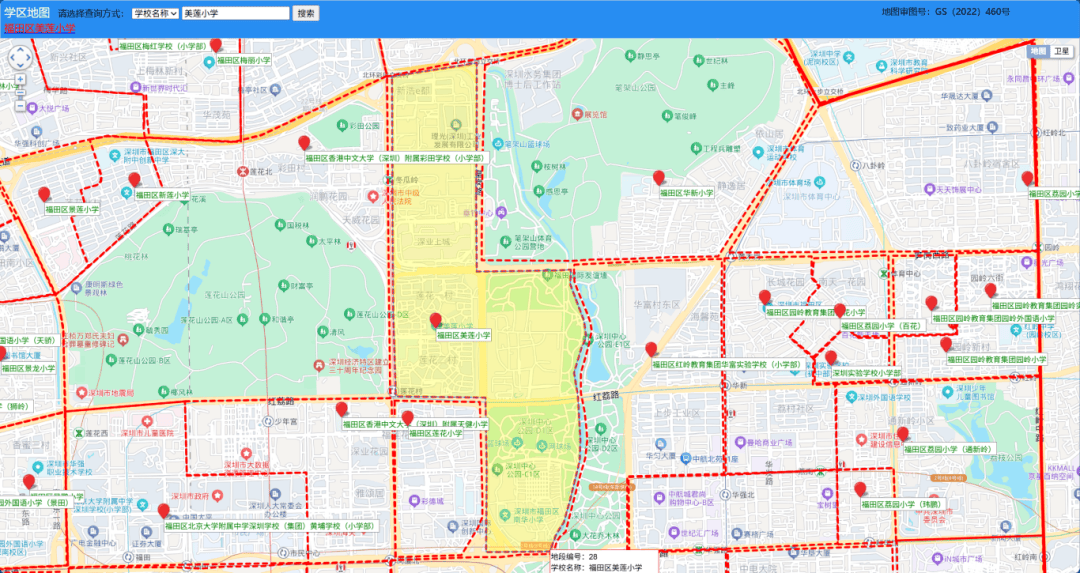Pan the map up with the north arrow

click(20, 50)
